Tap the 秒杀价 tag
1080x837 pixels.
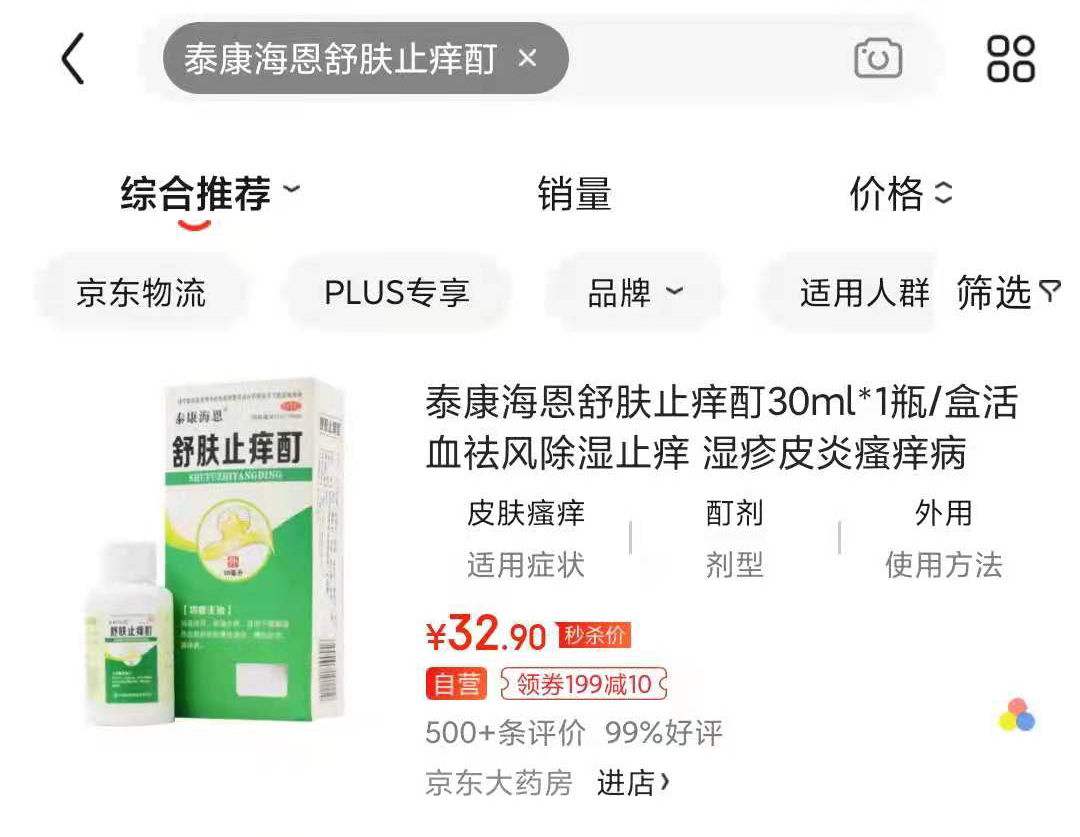[x=594, y=634]
